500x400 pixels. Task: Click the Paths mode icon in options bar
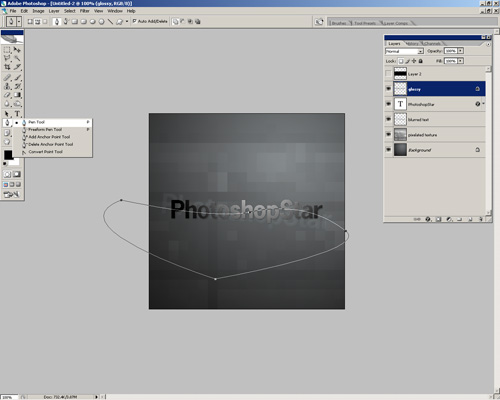click(x=37, y=22)
